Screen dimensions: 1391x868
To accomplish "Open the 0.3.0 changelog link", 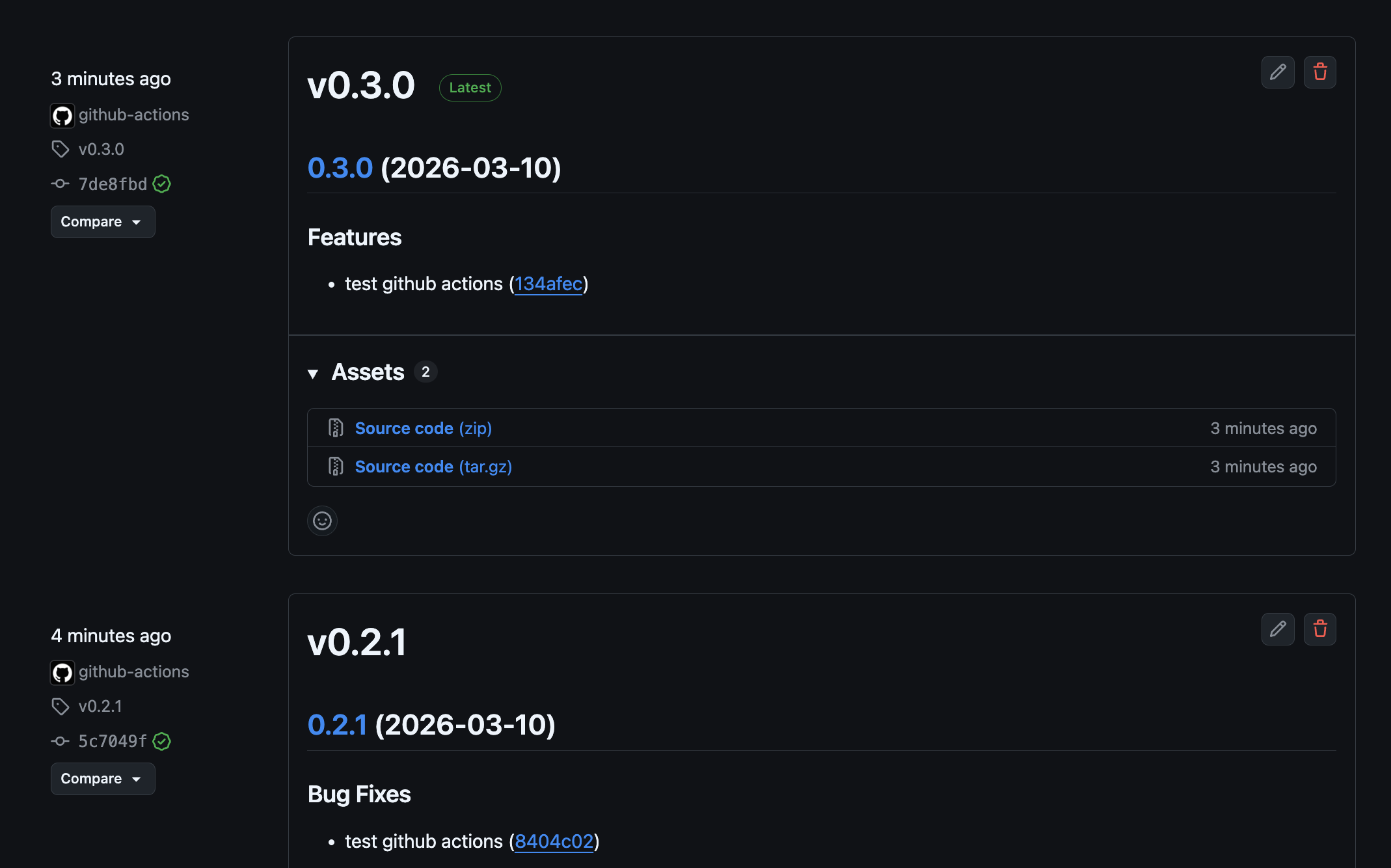I will pyautogui.click(x=340, y=168).
